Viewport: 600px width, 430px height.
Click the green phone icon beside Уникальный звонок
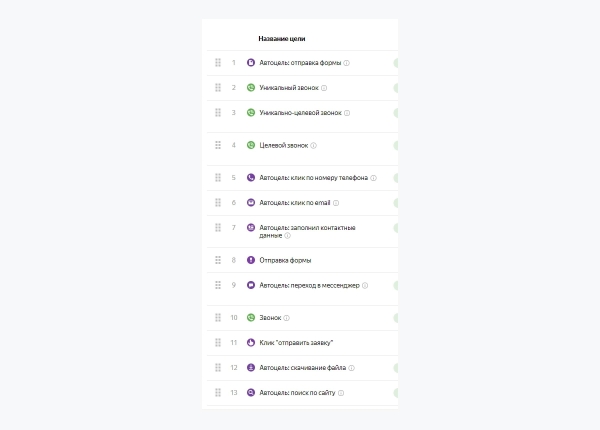pyautogui.click(x=251, y=88)
